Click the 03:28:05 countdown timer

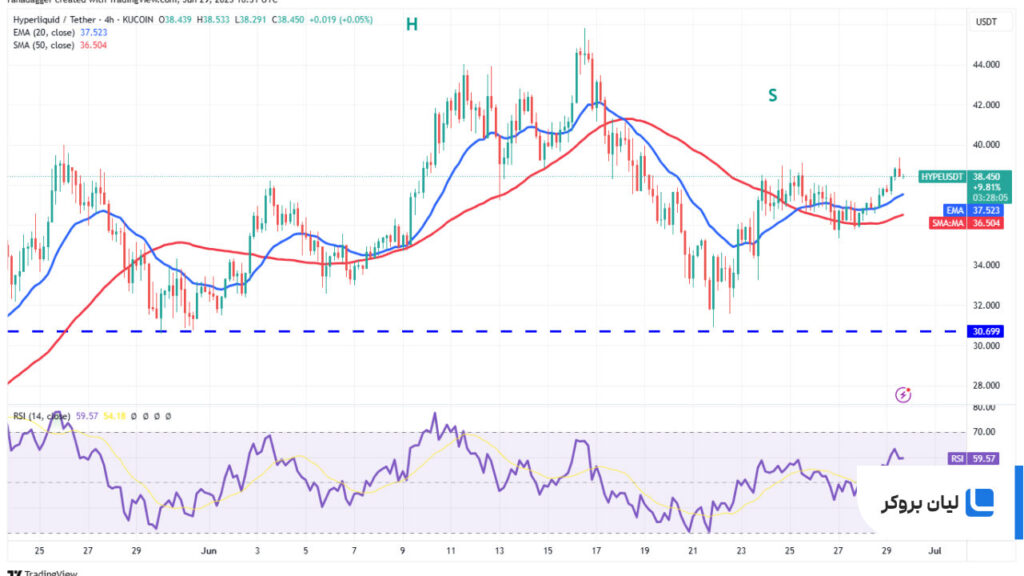click(989, 197)
